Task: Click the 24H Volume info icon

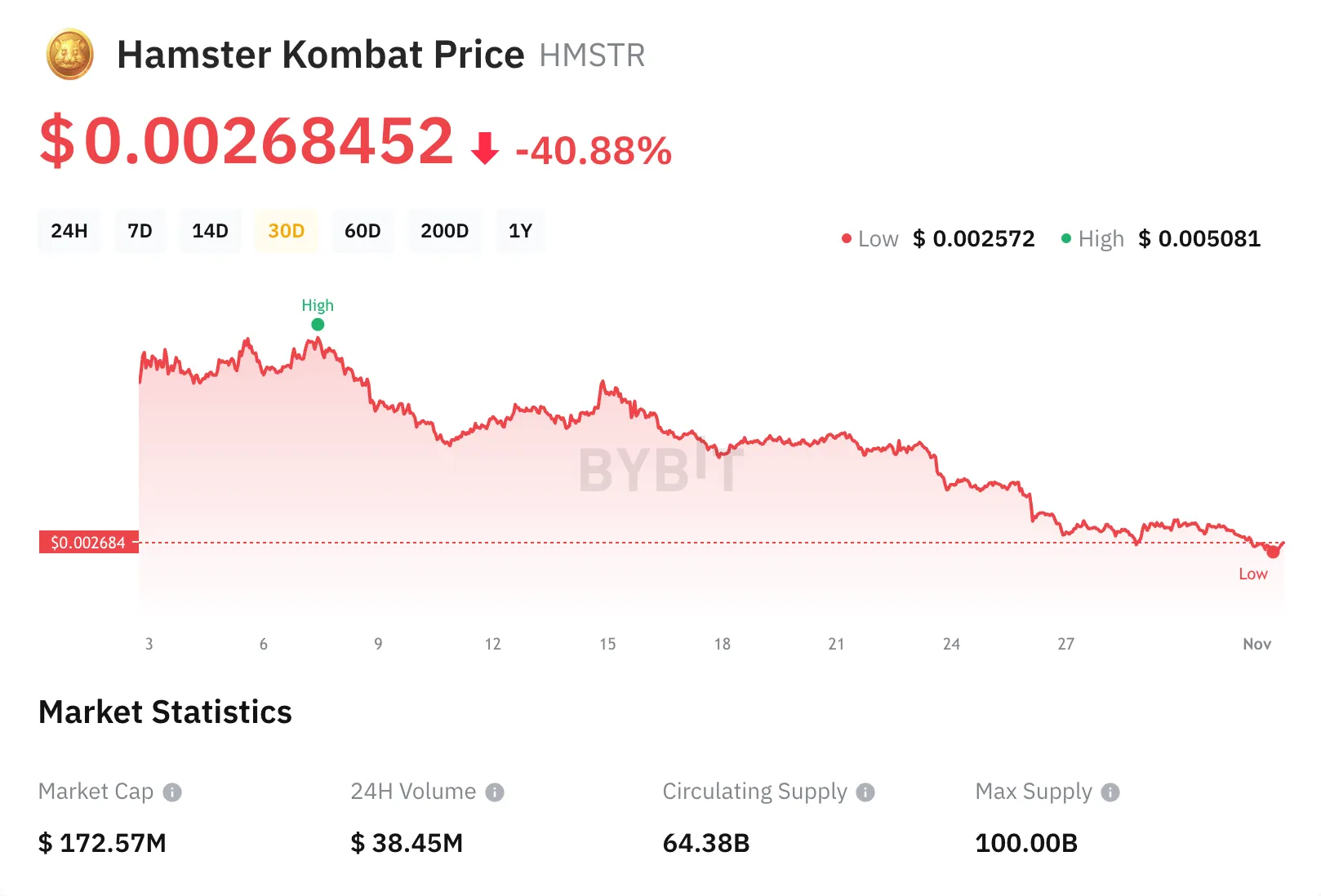Action: click(495, 792)
